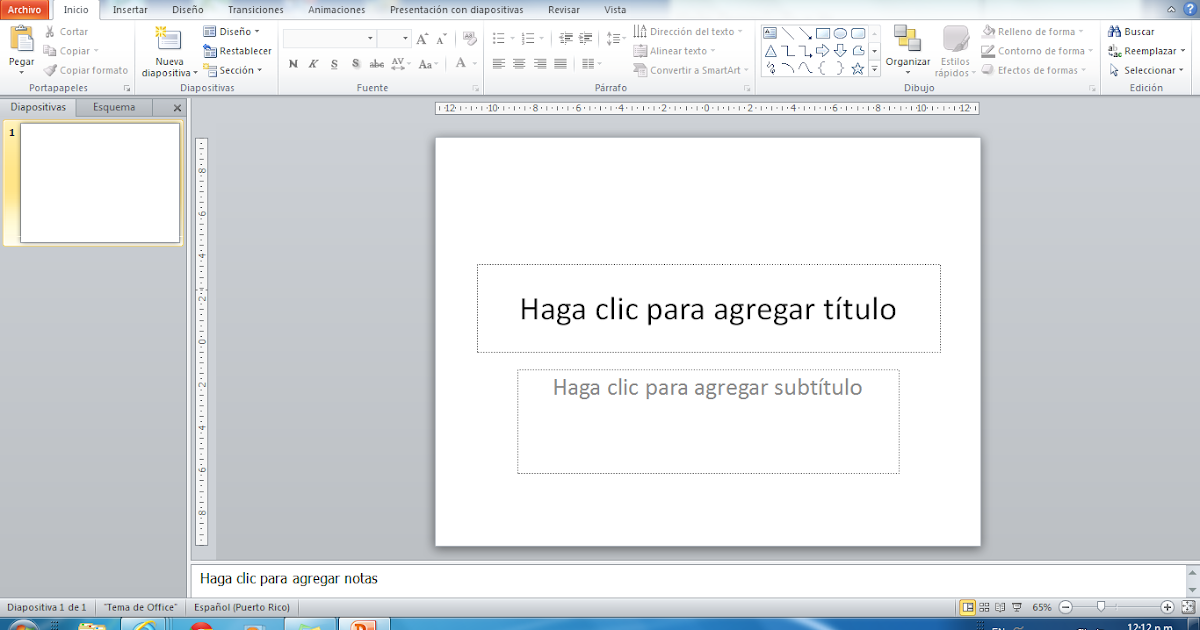Justify the paragraph text
The width and height of the screenshot is (1200, 630).
pyautogui.click(x=558, y=63)
